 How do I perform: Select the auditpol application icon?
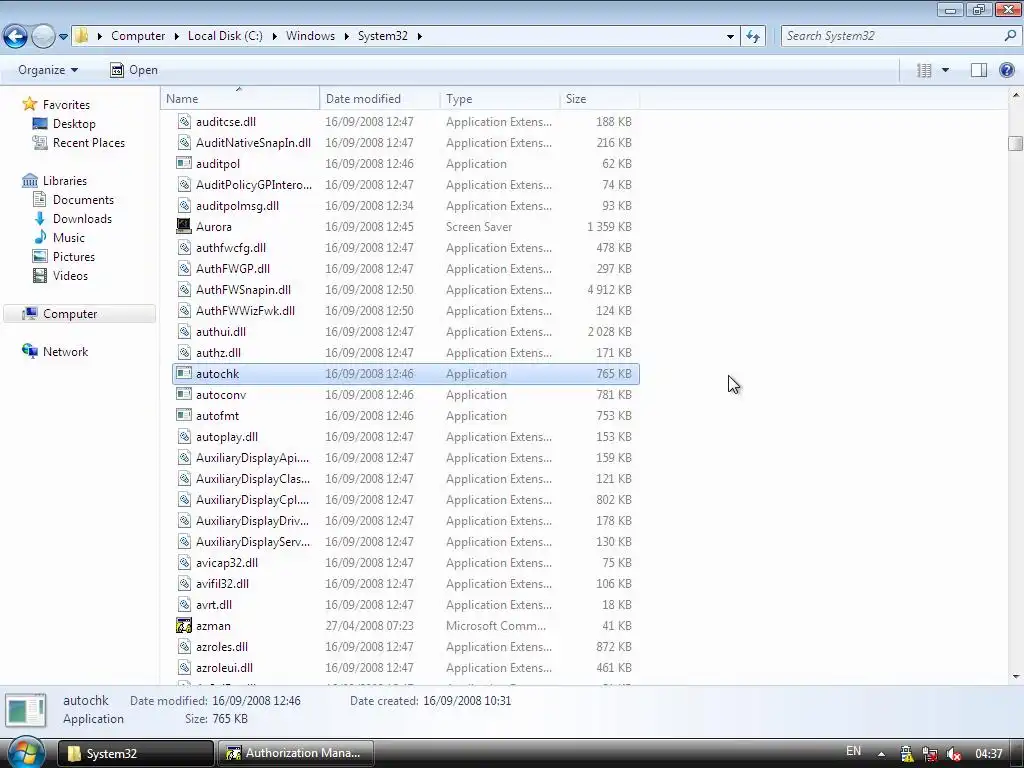[184, 163]
